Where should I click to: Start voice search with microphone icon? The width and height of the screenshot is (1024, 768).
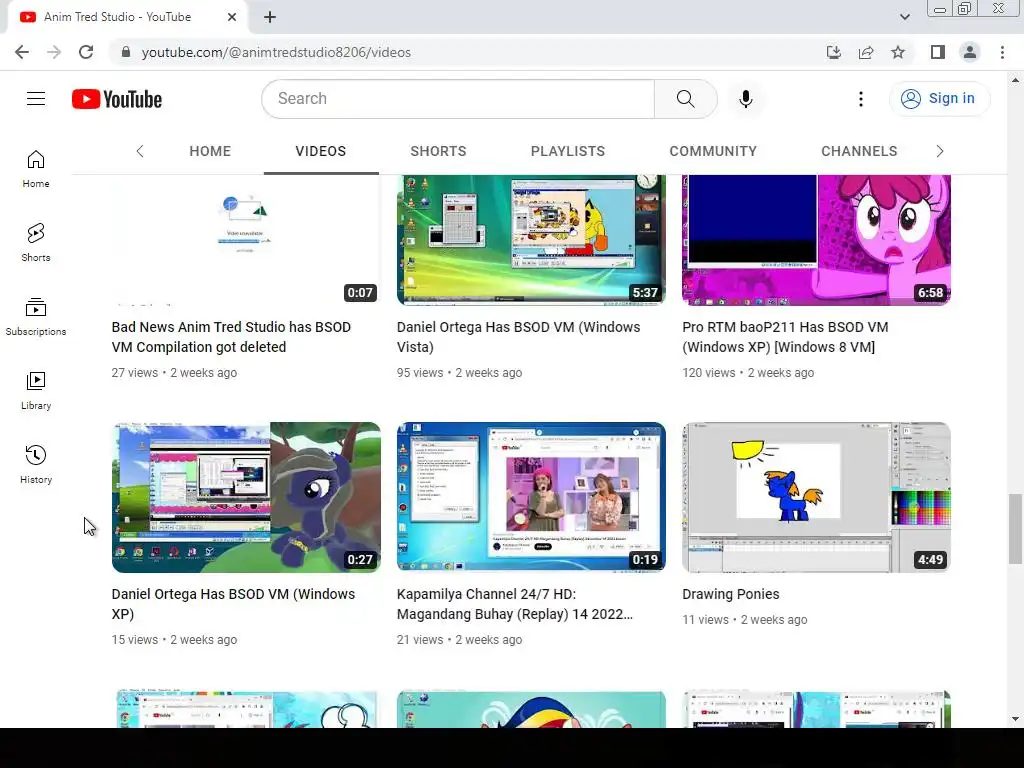[x=746, y=99]
